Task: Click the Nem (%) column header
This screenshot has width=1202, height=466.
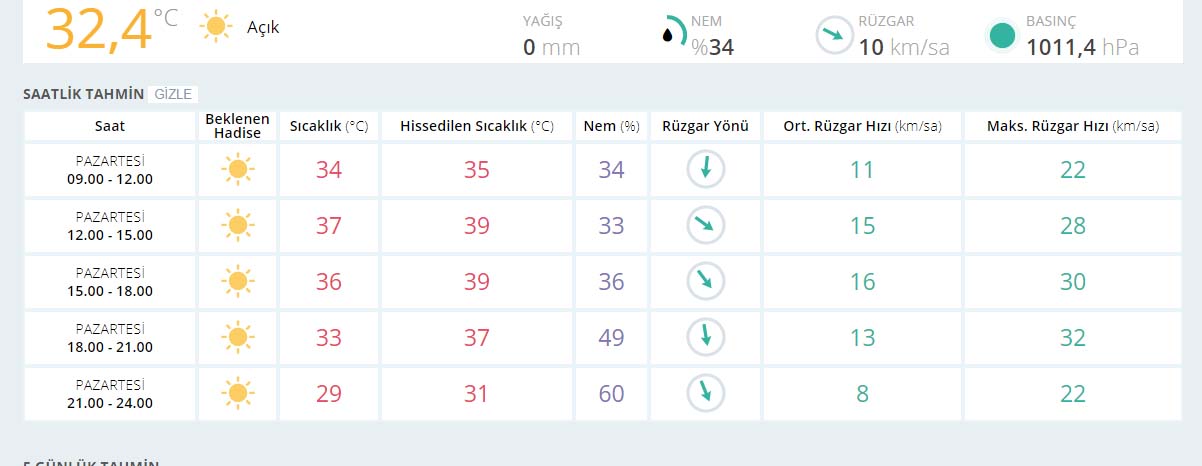Action: (612, 126)
